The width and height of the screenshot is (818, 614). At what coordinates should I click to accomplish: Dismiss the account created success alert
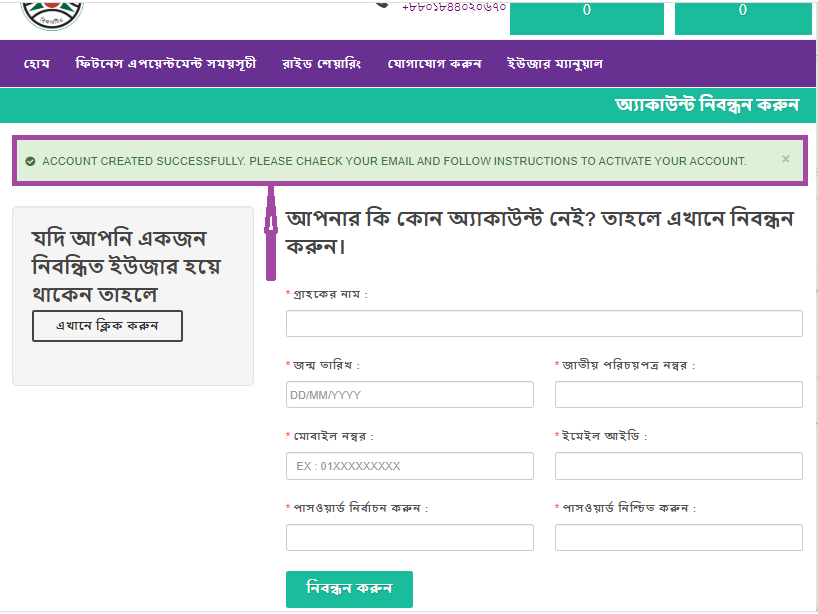[x=785, y=159]
